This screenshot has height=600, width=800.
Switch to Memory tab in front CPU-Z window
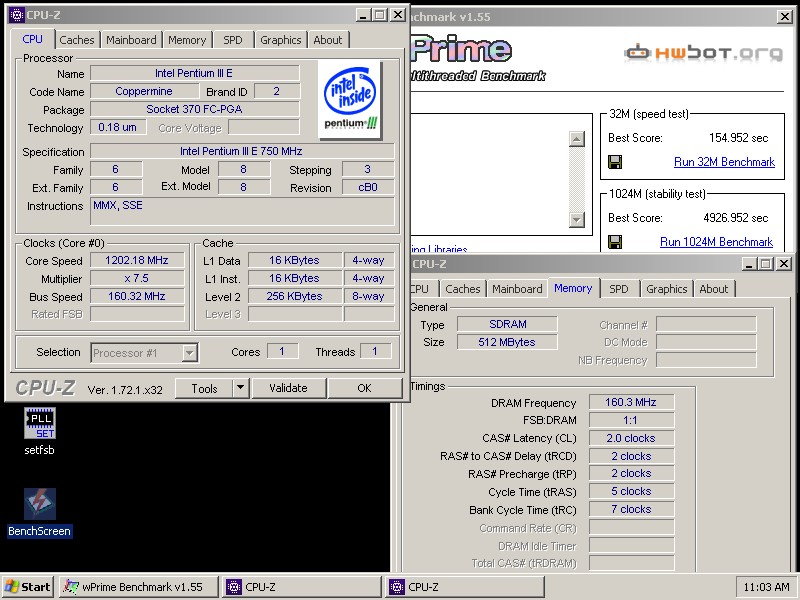point(187,40)
